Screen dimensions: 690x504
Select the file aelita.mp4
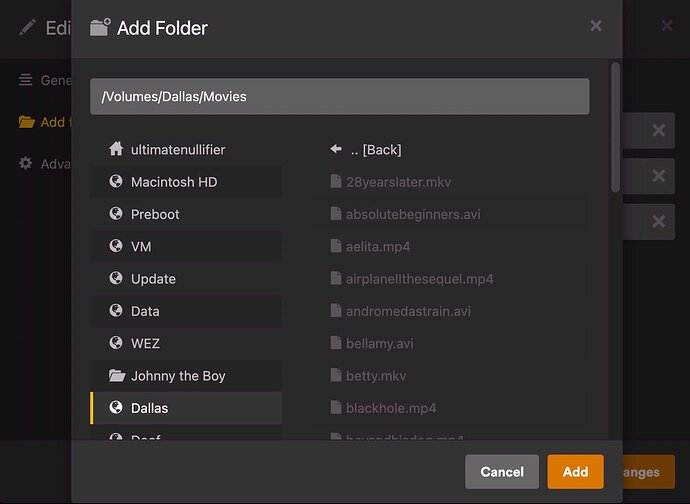pos(451,246)
